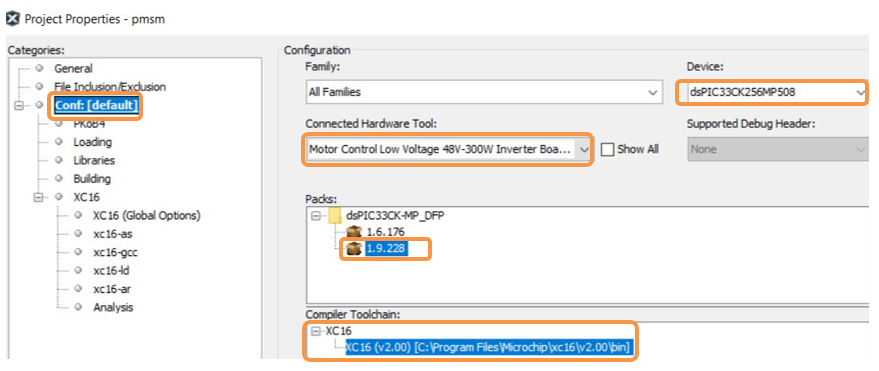Image resolution: width=879 pixels, height=371 pixels.
Task: Select the xc16-ld options
Action: (112, 271)
